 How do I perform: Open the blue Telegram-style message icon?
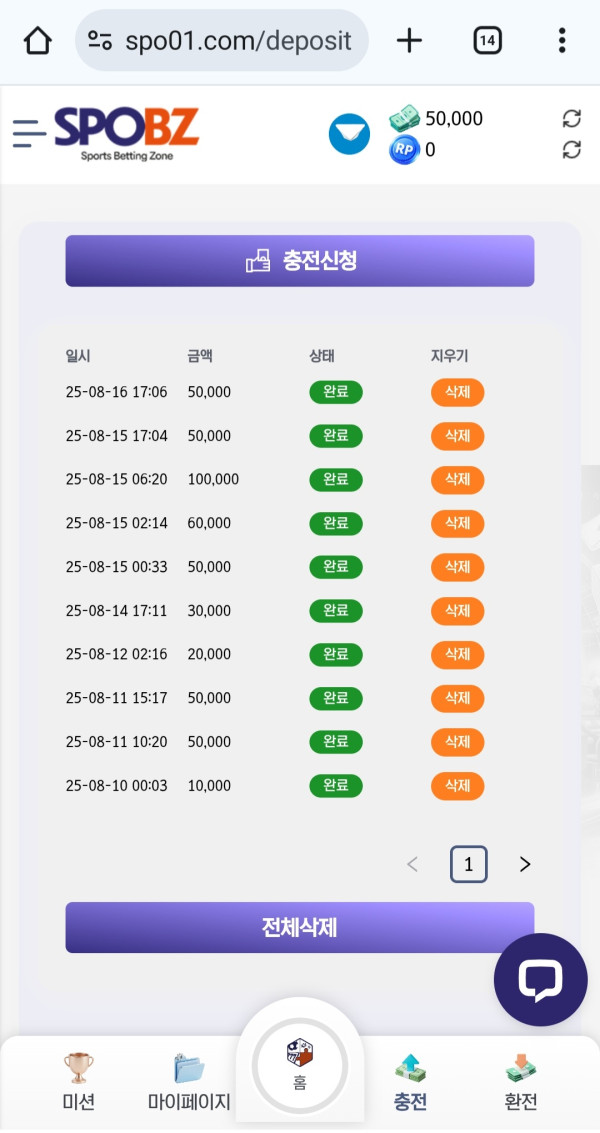tap(349, 134)
